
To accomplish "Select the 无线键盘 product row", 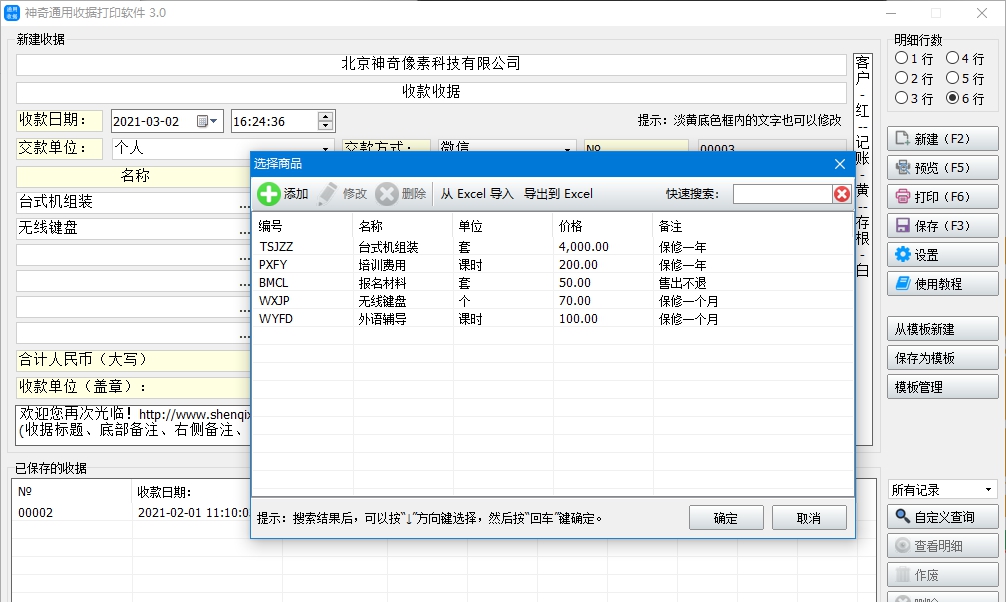I will pyautogui.click(x=388, y=301).
